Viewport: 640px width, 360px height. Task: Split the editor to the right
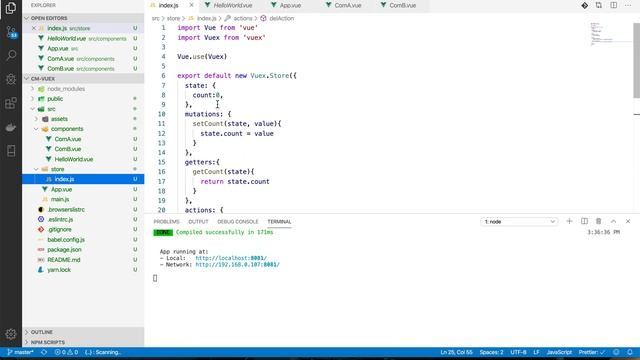(x=613, y=5)
